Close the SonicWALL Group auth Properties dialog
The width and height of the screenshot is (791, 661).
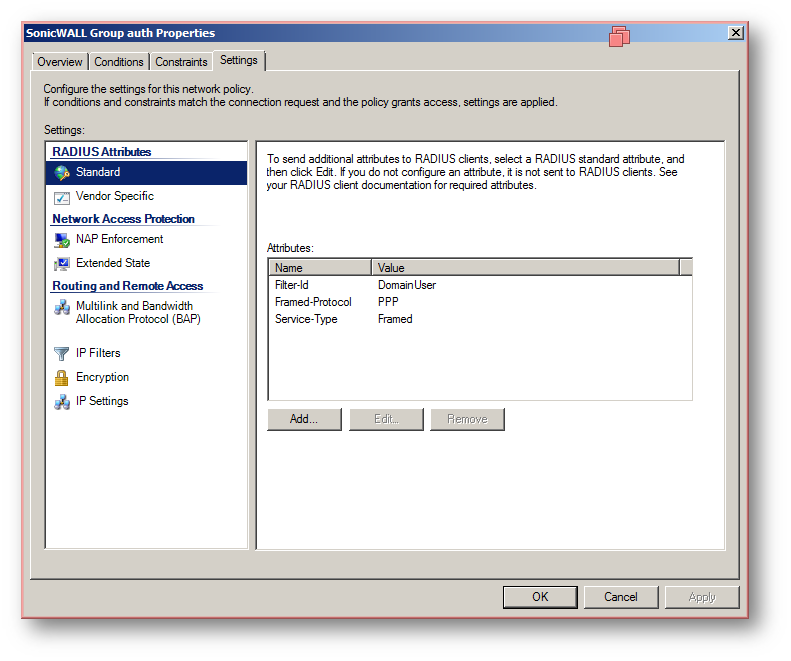point(736,33)
